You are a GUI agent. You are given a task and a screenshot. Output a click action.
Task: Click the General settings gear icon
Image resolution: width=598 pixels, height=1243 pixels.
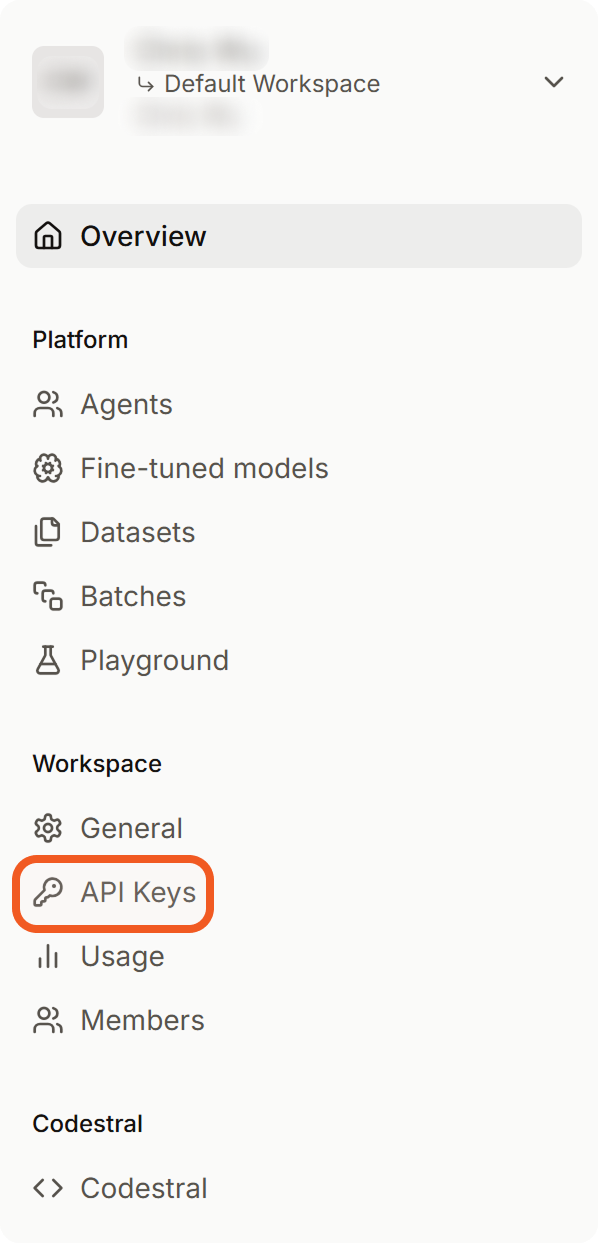tap(47, 828)
